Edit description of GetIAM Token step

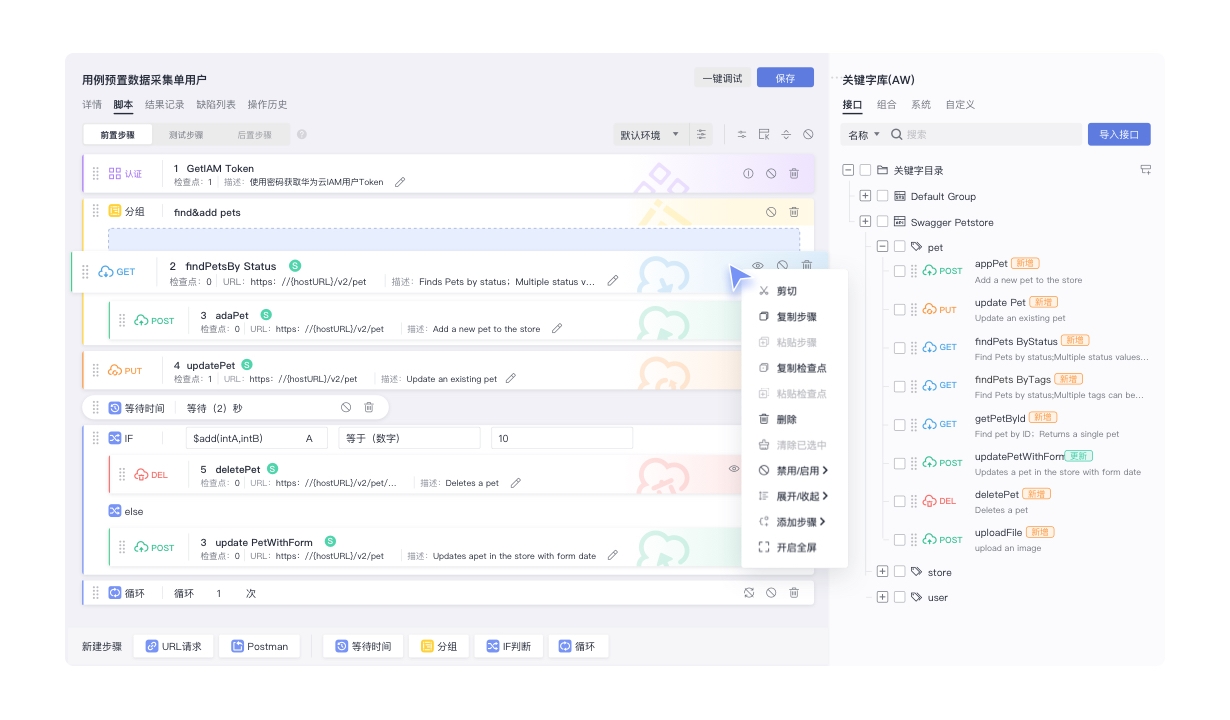(400, 182)
